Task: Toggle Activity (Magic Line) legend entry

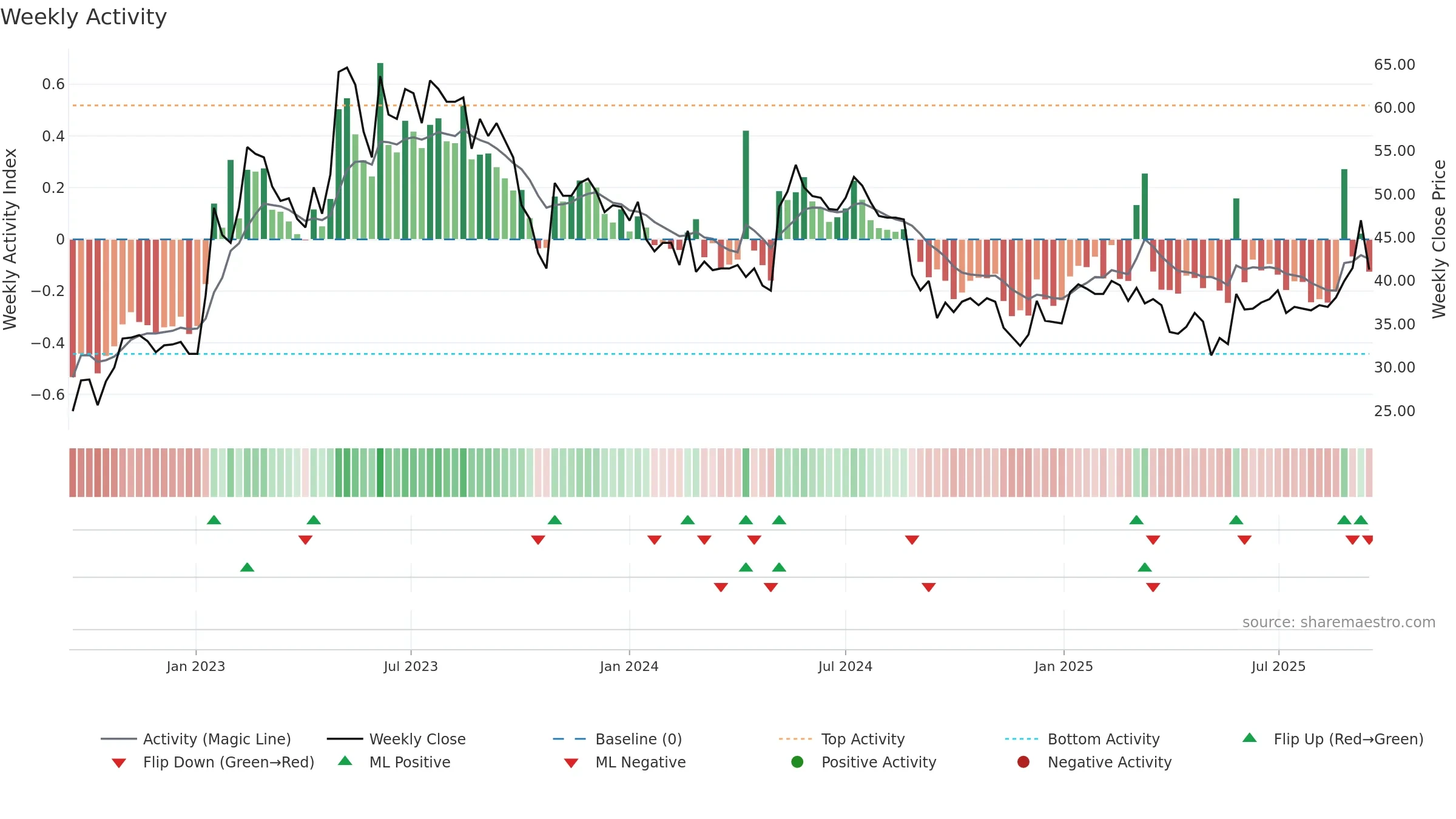Action: [x=196, y=739]
